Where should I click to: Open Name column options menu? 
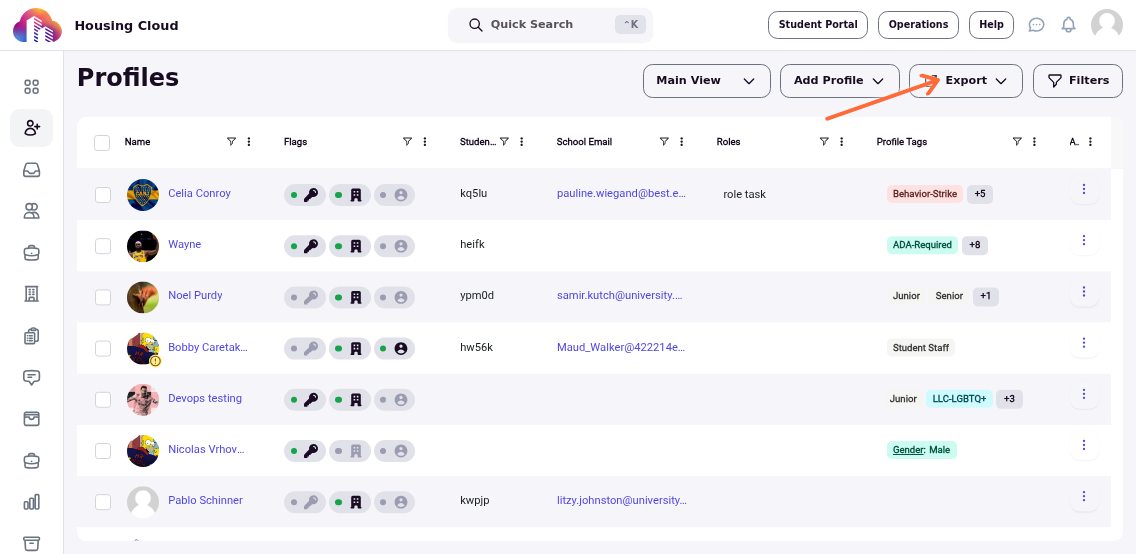[249, 142]
